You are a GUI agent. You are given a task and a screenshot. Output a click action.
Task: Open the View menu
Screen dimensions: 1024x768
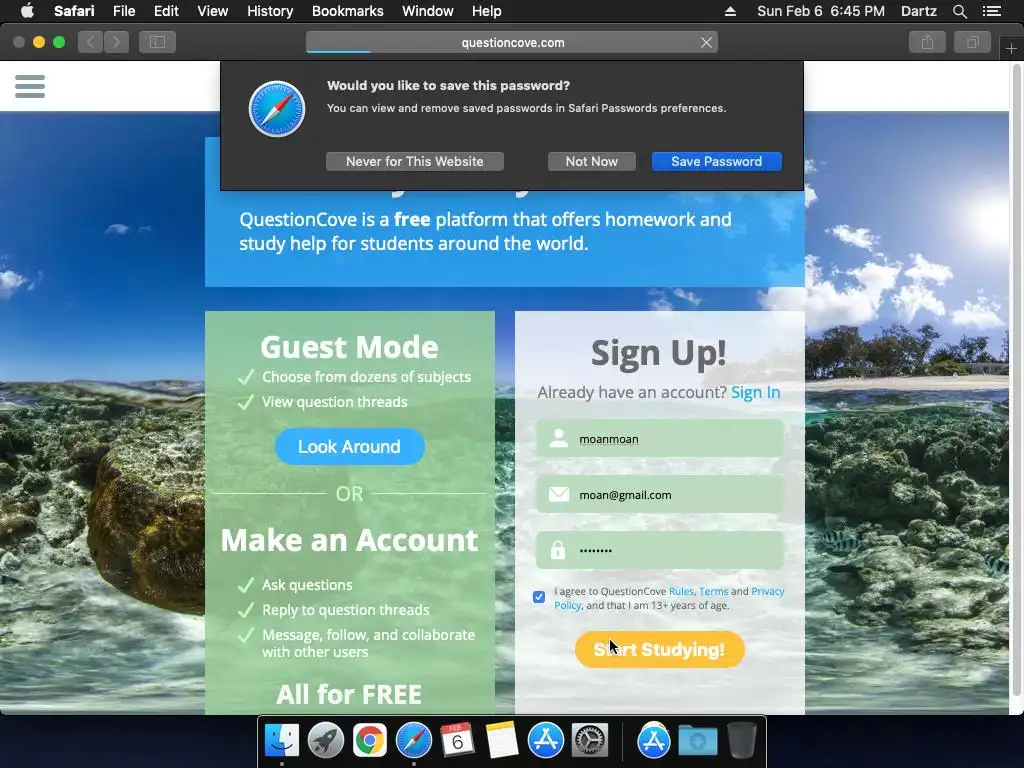[x=213, y=11]
